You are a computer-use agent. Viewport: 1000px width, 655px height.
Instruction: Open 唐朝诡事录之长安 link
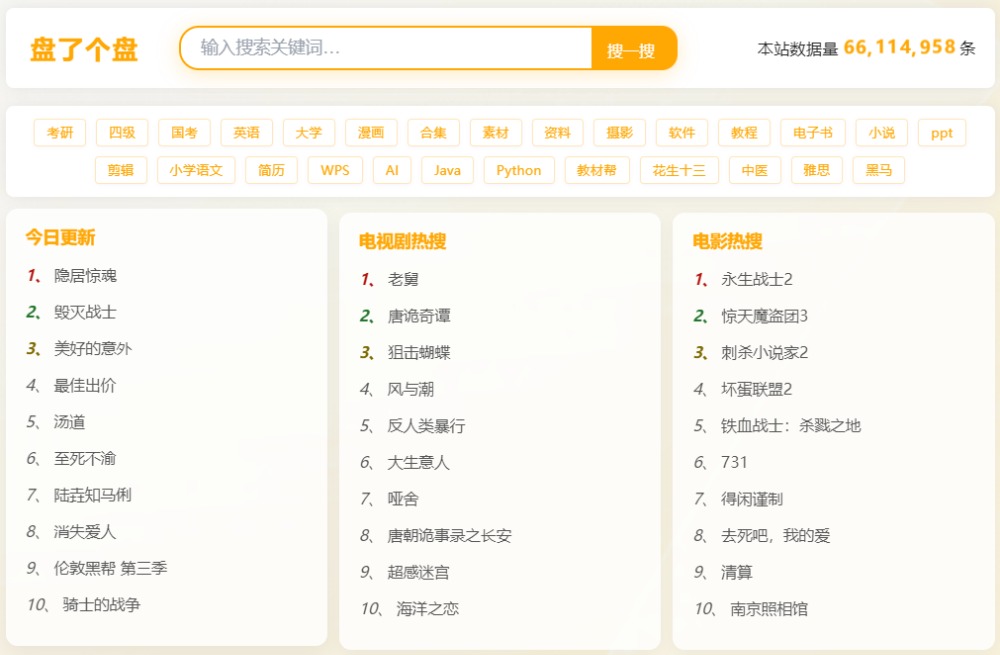[449, 536]
